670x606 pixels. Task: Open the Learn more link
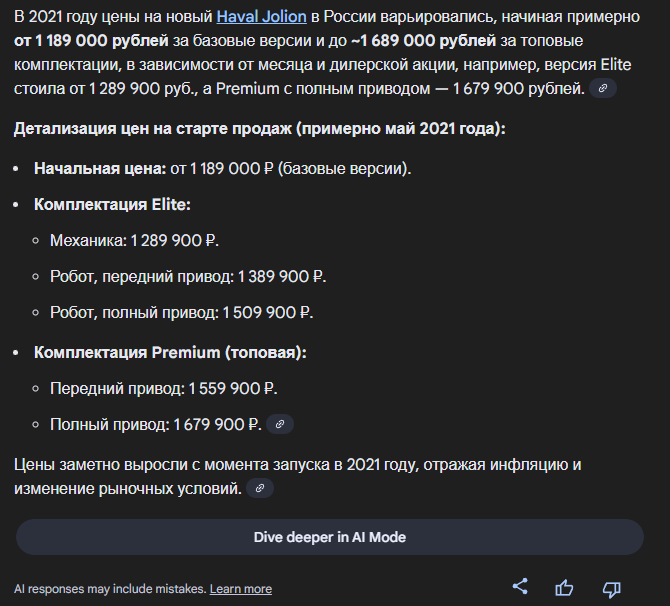(x=241, y=589)
